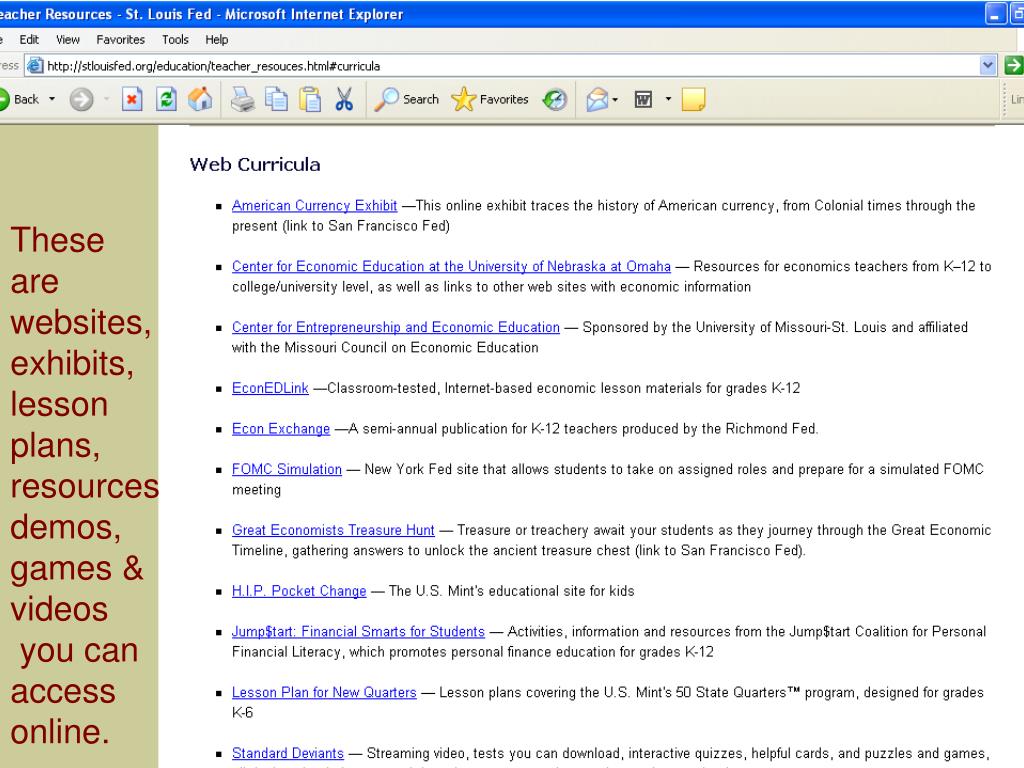
Task: Click the Edit with Word icon
Action: click(x=643, y=99)
